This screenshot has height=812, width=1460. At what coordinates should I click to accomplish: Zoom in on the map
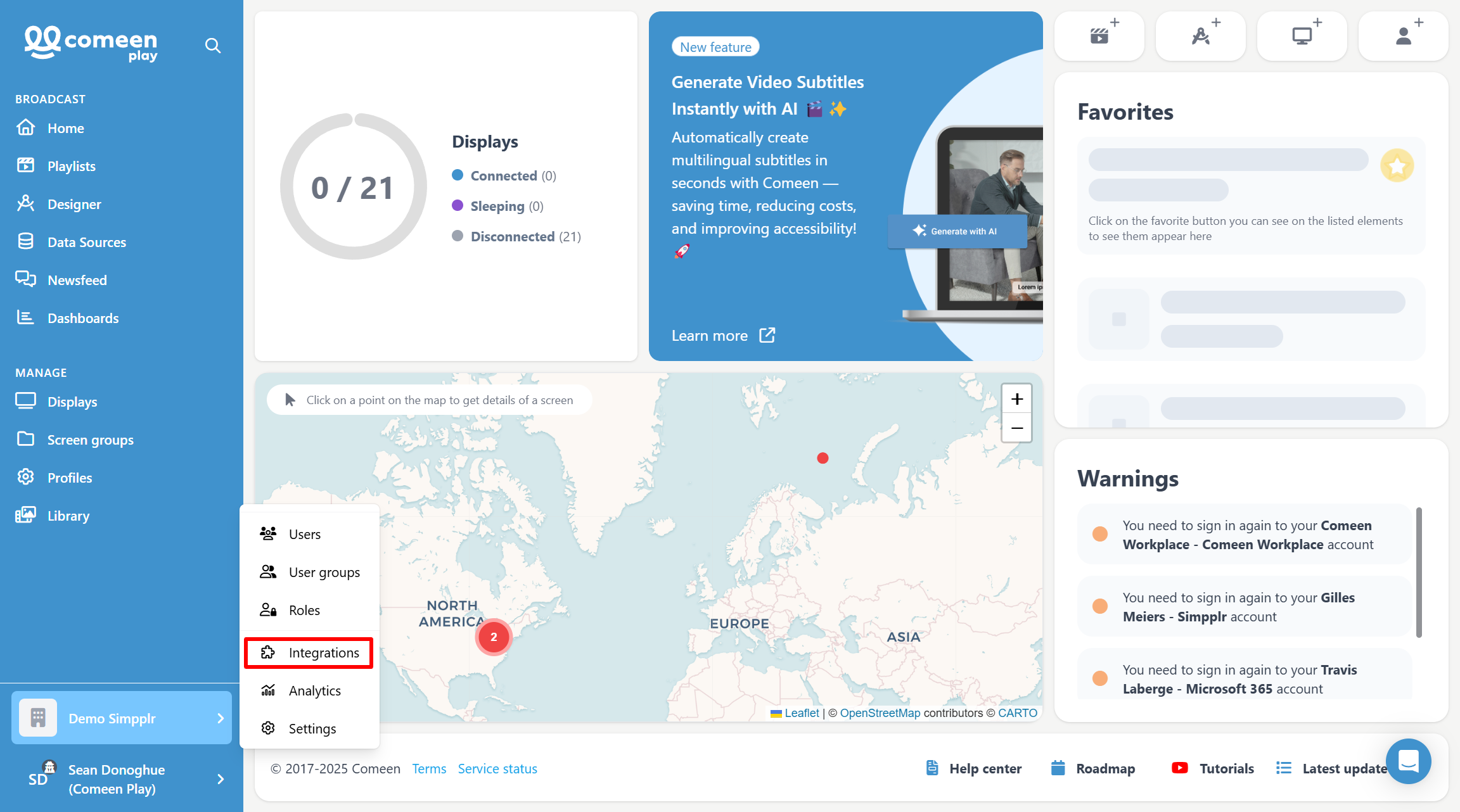point(1016,399)
